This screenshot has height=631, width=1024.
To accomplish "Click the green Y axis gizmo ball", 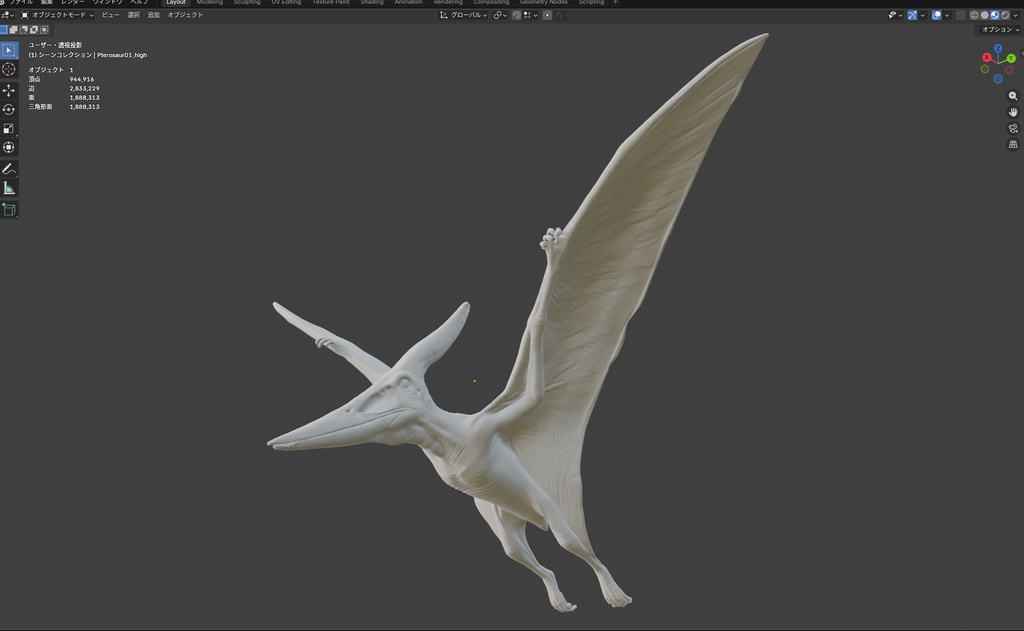I will 1011,58.
